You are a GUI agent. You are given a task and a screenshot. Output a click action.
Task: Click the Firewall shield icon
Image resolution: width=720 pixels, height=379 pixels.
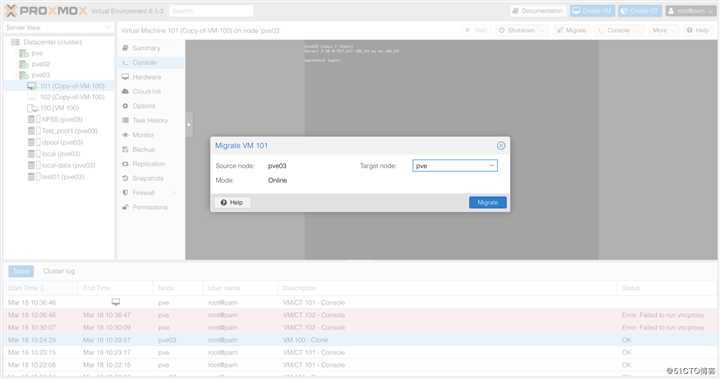(x=125, y=192)
